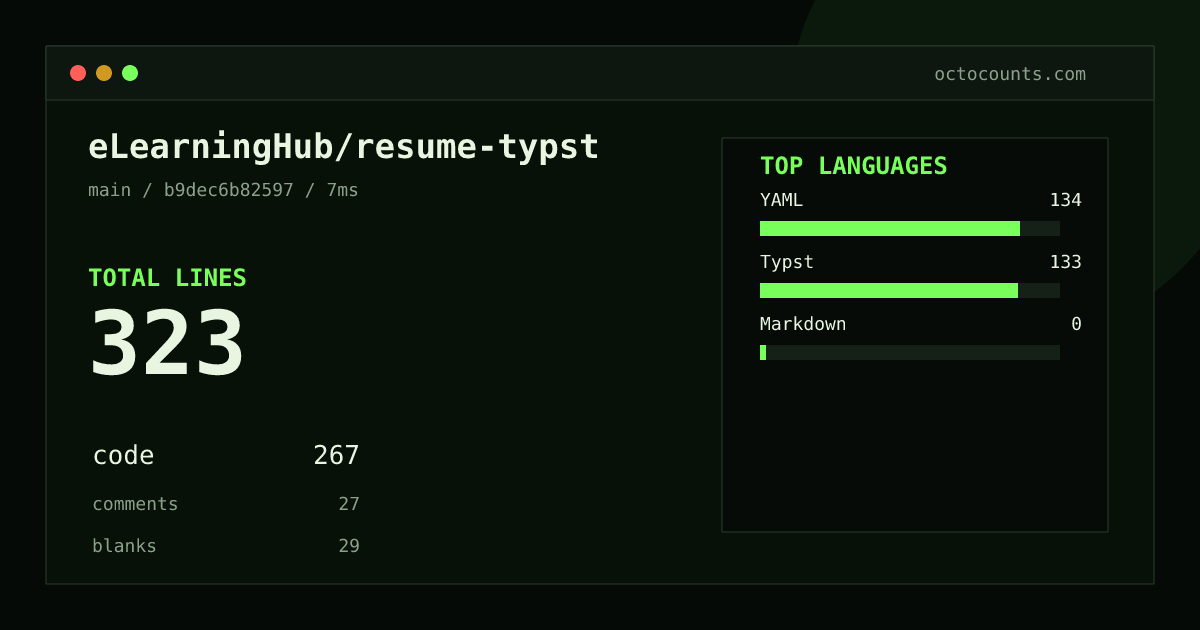1200x630 pixels.
Task: Select the total lines value 323
Action: 167,343
